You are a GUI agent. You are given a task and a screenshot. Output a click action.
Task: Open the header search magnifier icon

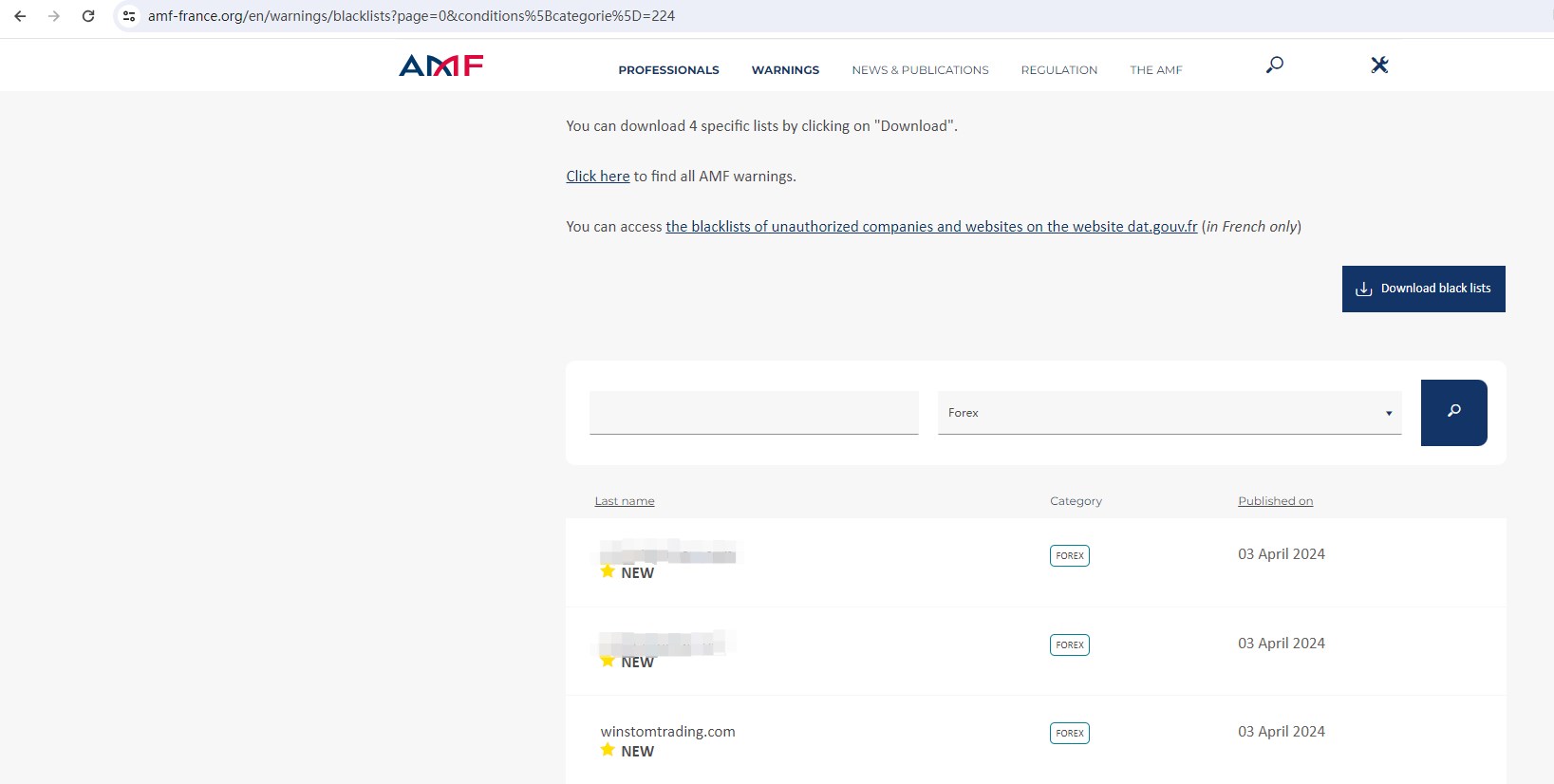1275,65
